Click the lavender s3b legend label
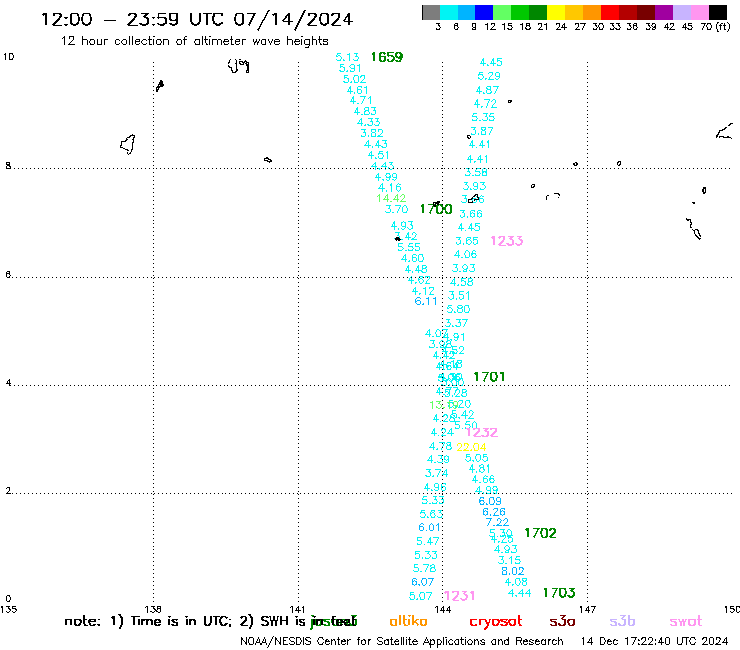This screenshot has width=740, height=650. click(x=622, y=621)
